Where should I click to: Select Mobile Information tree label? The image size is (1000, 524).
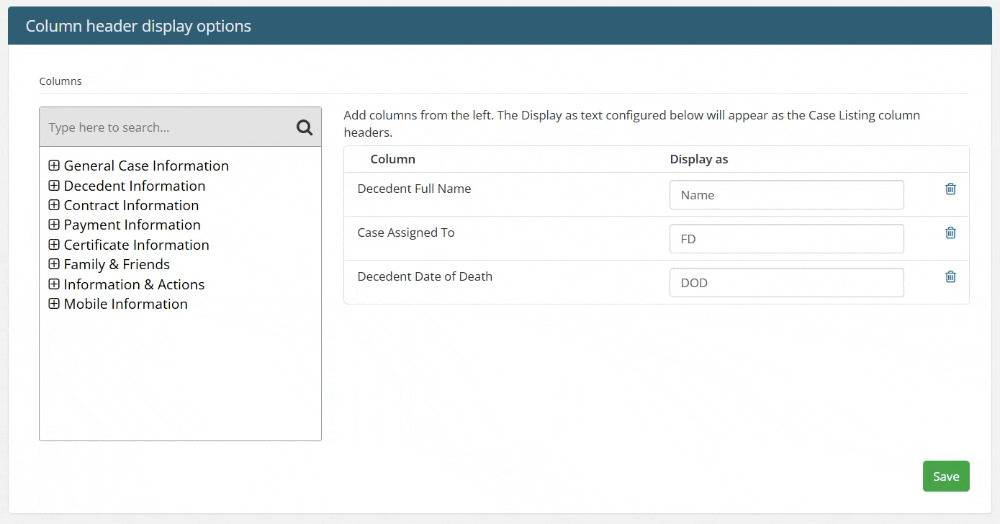pos(126,304)
